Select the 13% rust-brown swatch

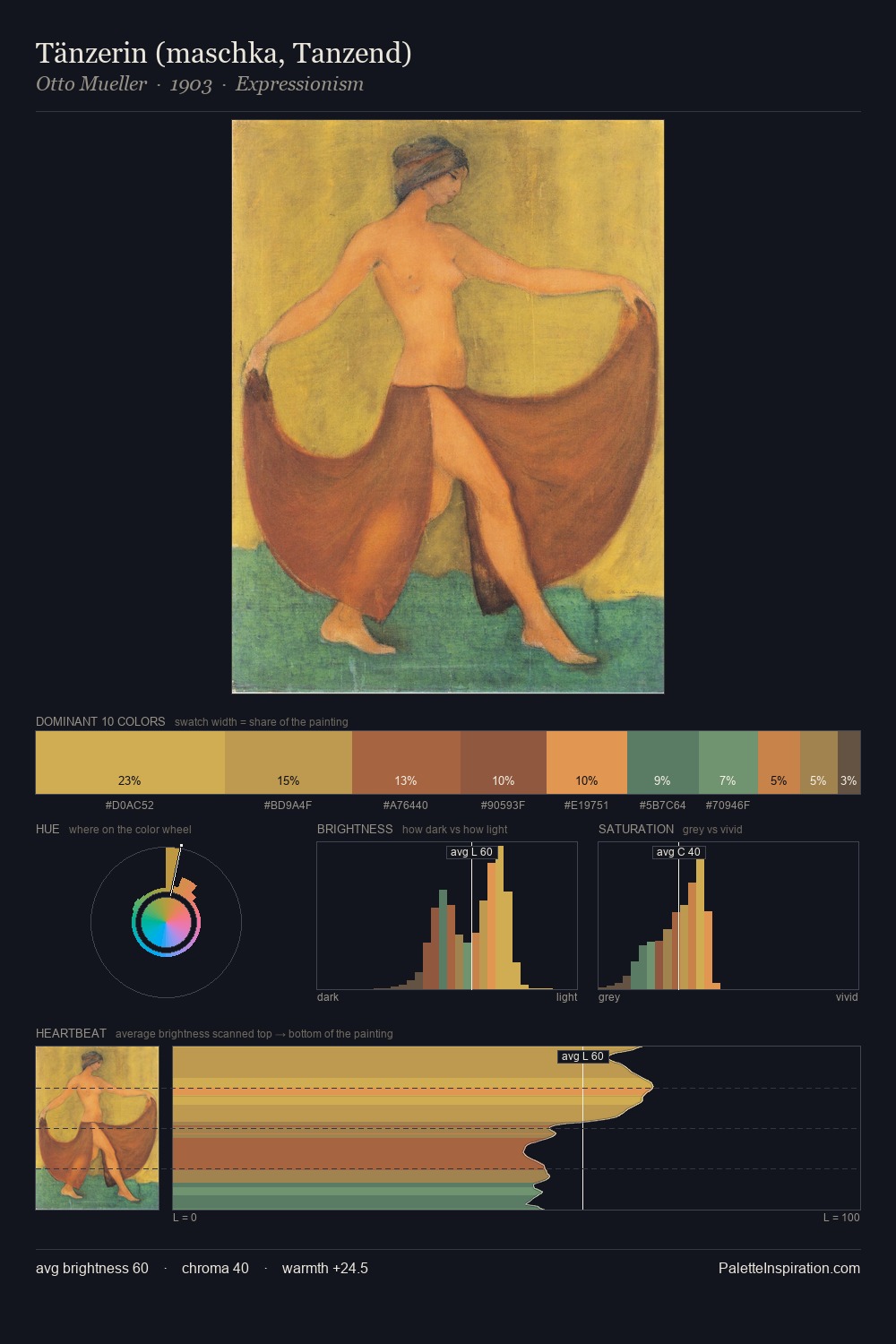click(x=406, y=762)
